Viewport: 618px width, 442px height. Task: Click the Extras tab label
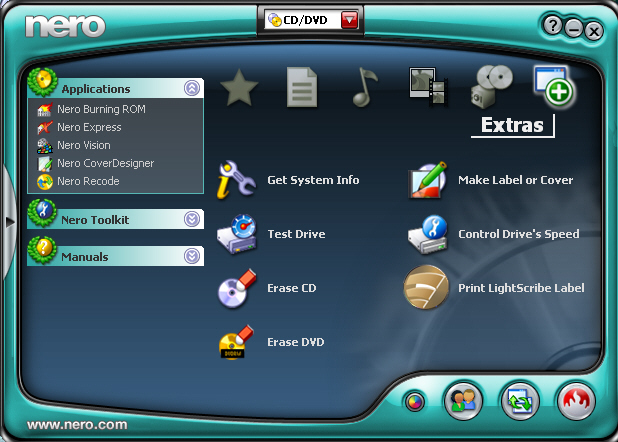point(512,125)
